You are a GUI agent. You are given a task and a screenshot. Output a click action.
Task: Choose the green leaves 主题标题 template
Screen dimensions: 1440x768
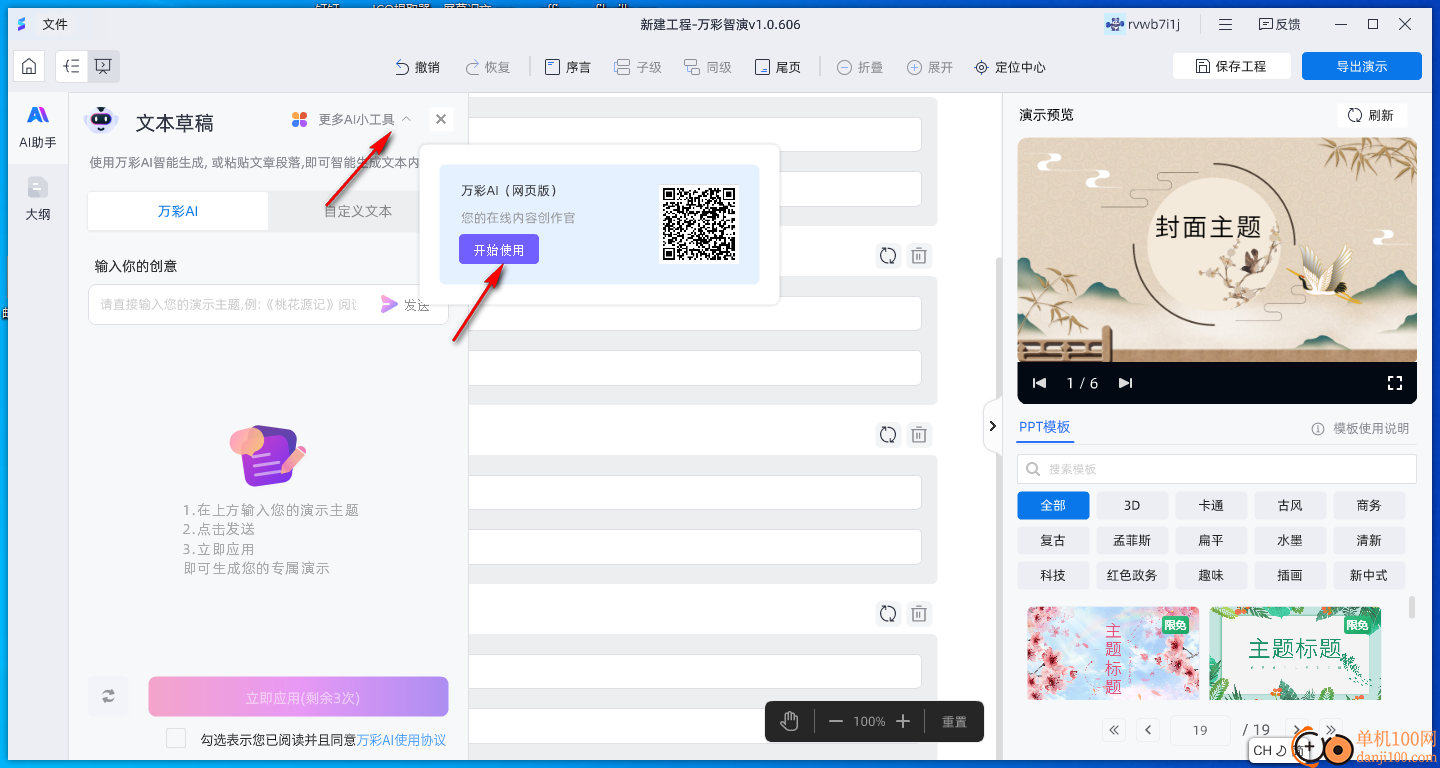[x=1295, y=653]
